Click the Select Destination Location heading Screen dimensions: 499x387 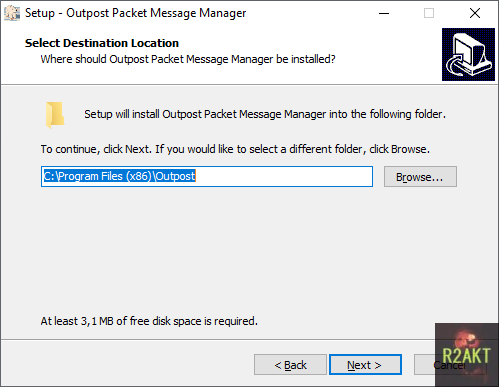102,43
